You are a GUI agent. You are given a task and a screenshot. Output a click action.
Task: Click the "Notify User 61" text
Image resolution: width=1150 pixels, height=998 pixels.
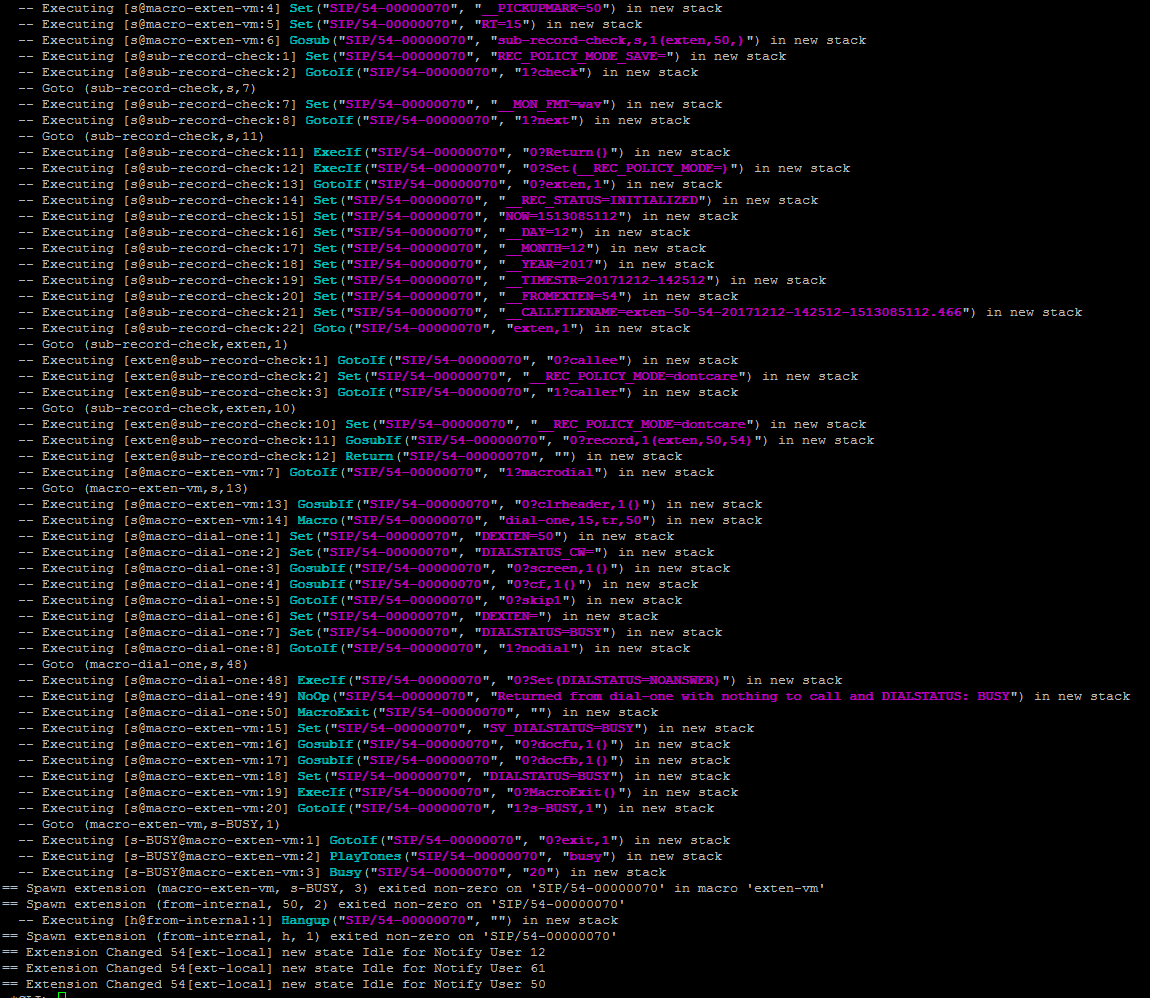pyautogui.click(x=489, y=969)
